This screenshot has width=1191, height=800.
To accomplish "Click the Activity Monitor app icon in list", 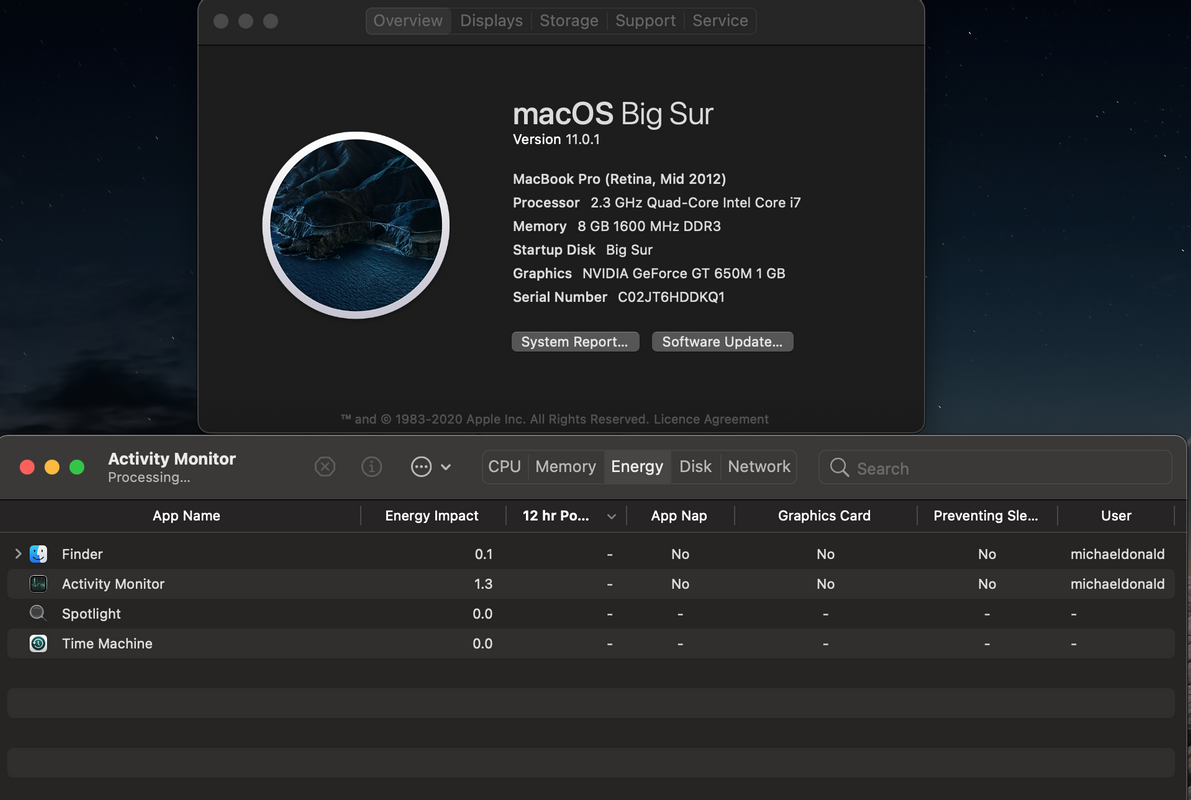I will (x=38, y=583).
